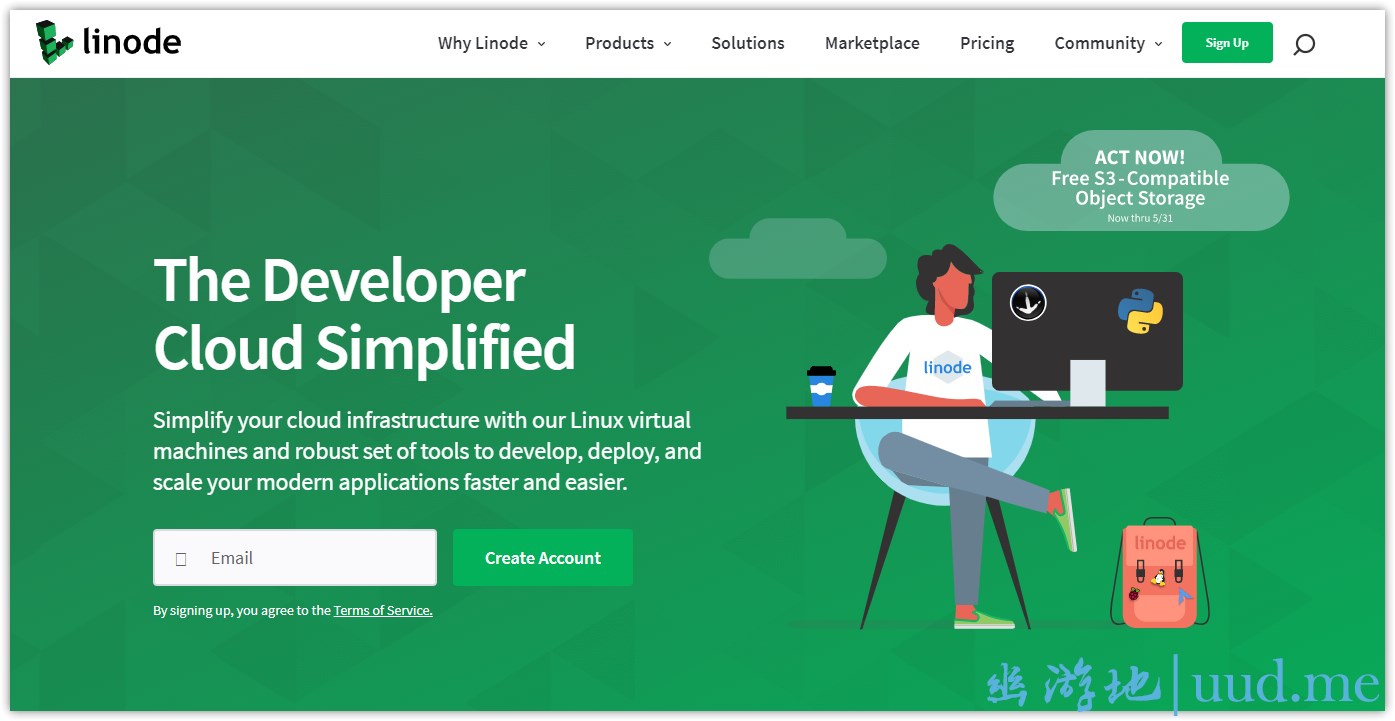Click the linode wordmark text
The image size is (1395, 721).
click(132, 42)
